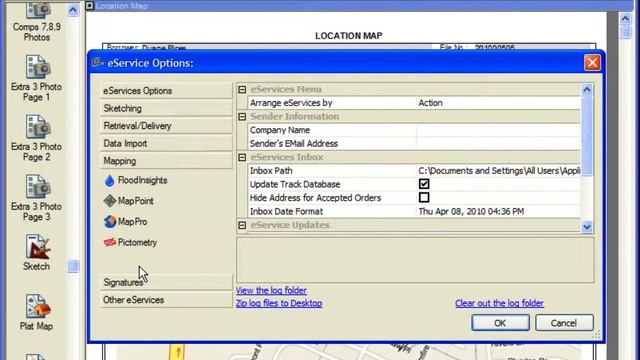Viewport: 640px width, 360px height.
Task: Select the Sketching category
Action: (166, 109)
